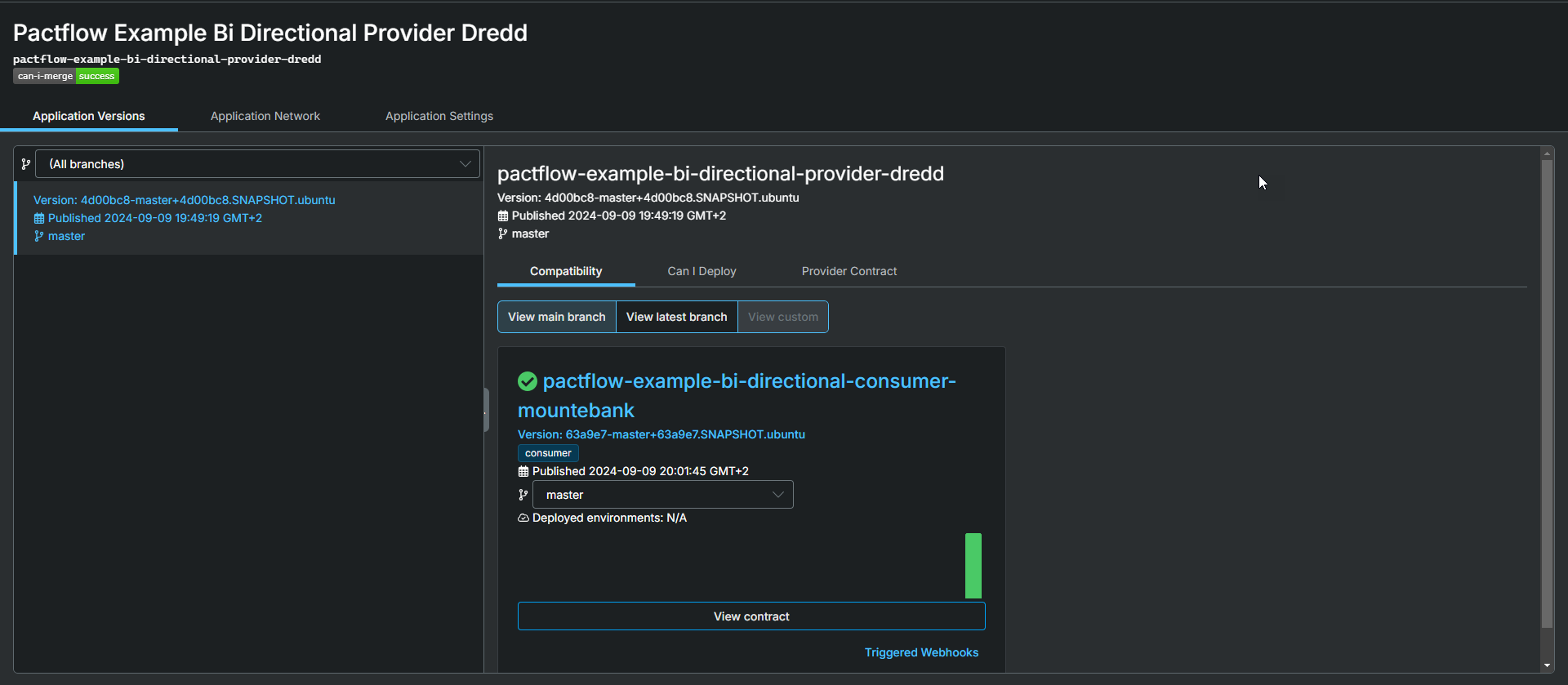Click master branch link in version list
Screen dimensions: 1568x685
(66, 236)
